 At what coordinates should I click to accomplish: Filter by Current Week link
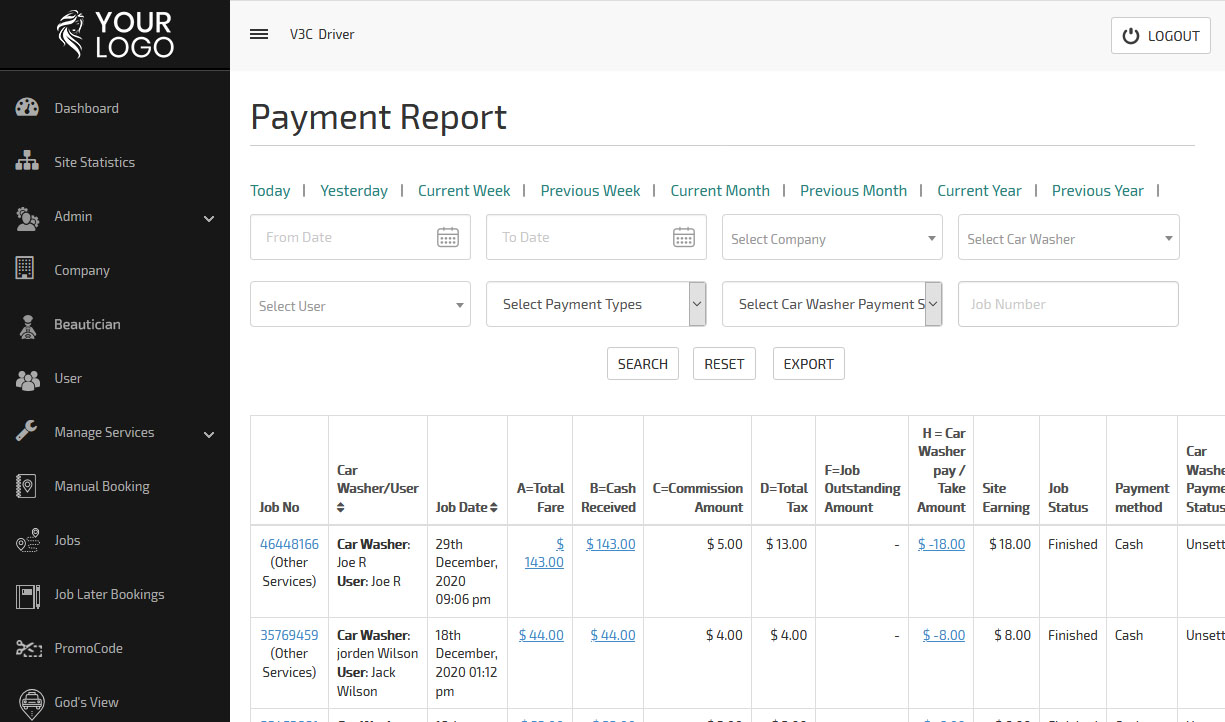464,191
